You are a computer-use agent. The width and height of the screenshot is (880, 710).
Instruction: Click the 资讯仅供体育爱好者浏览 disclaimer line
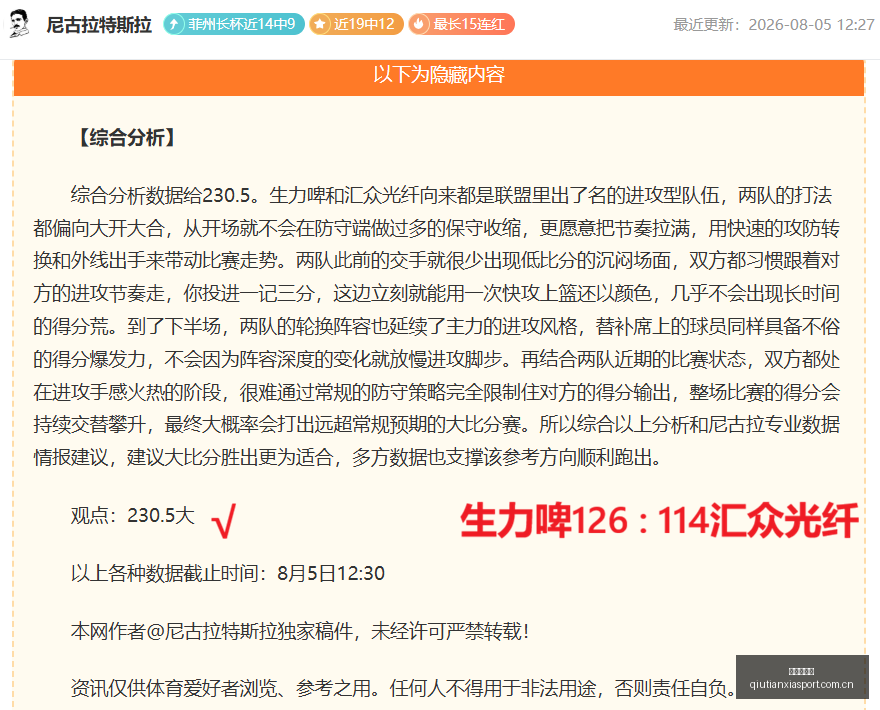[x=403, y=688]
